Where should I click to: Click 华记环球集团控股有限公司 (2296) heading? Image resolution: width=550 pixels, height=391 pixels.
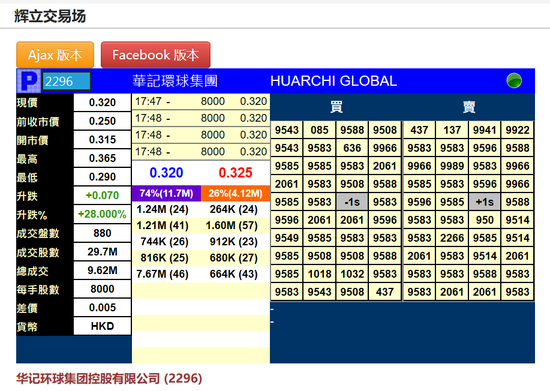pos(109,378)
